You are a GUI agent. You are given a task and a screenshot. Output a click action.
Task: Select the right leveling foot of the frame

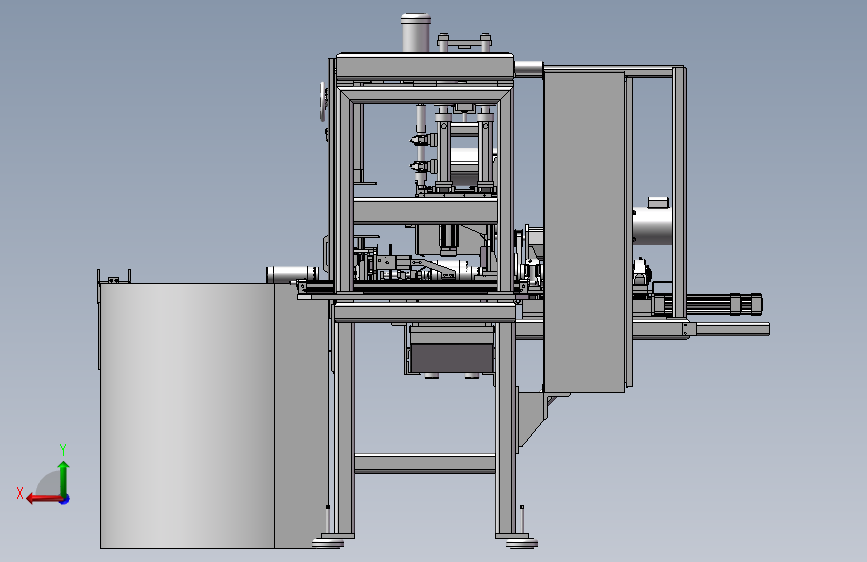point(521,543)
